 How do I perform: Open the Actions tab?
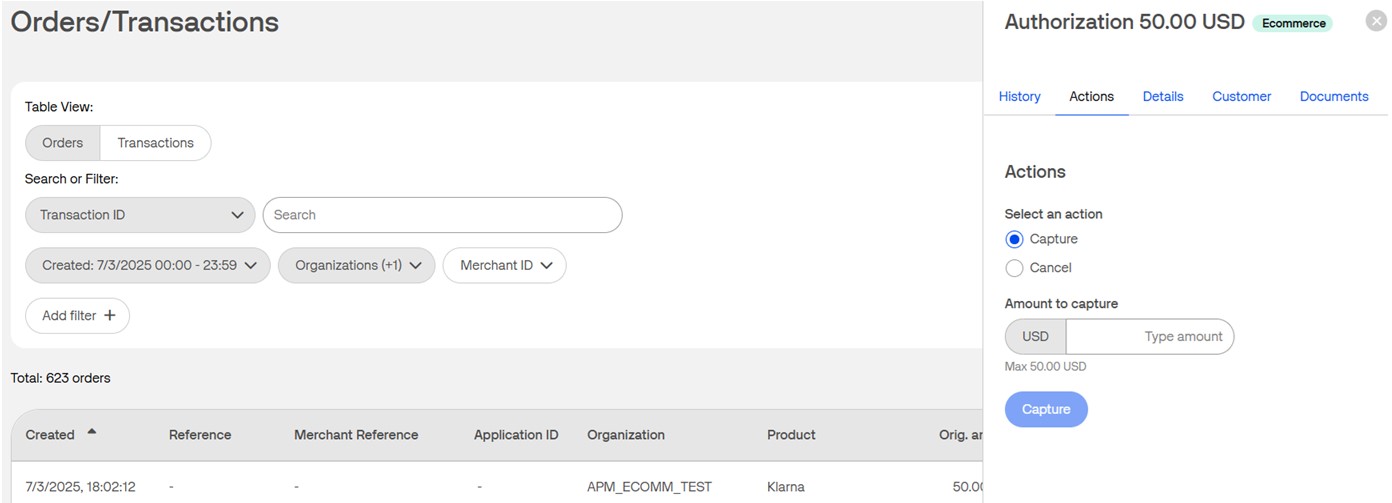coord(1091,97)
